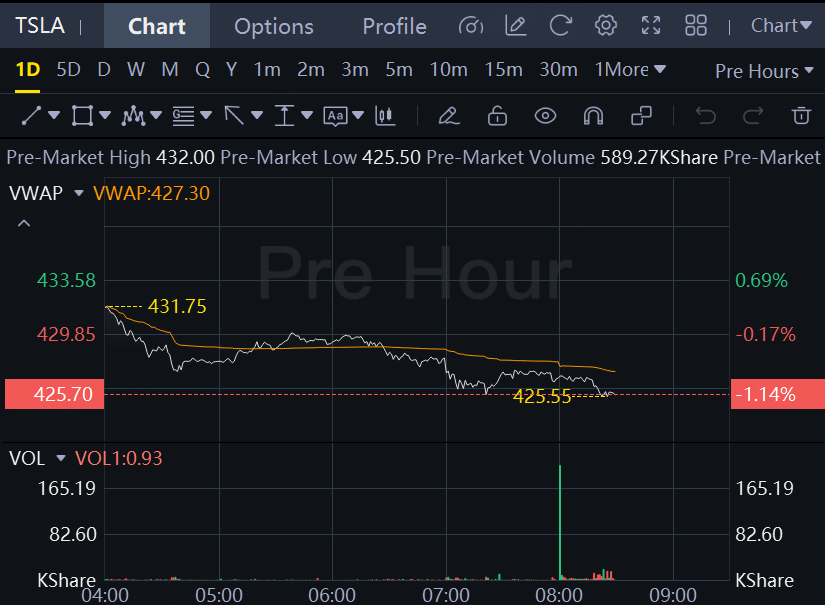
Task: Click the 425.70 current price tag
Action: coord(55,394)
